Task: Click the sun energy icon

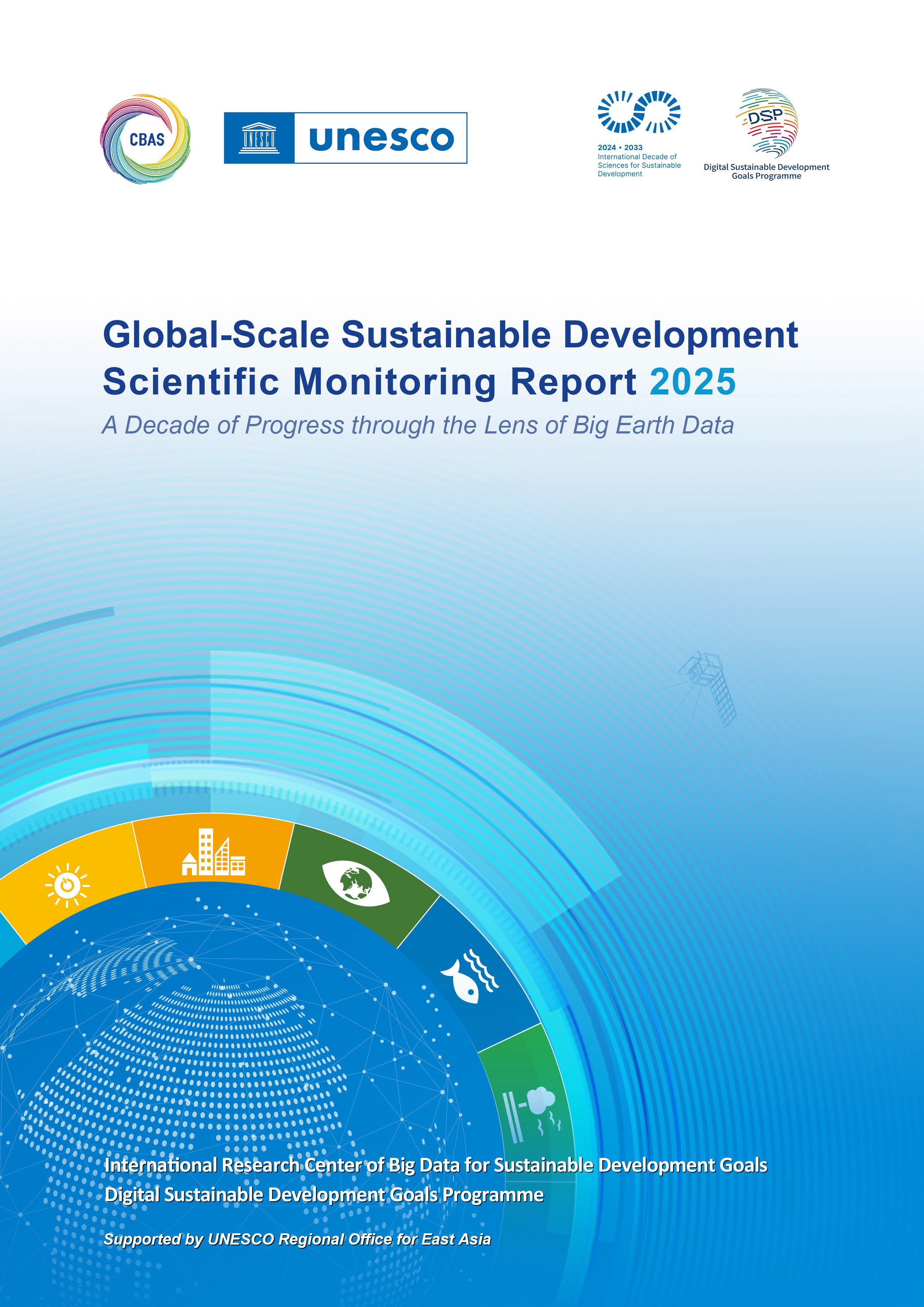Action: point(67,885)
